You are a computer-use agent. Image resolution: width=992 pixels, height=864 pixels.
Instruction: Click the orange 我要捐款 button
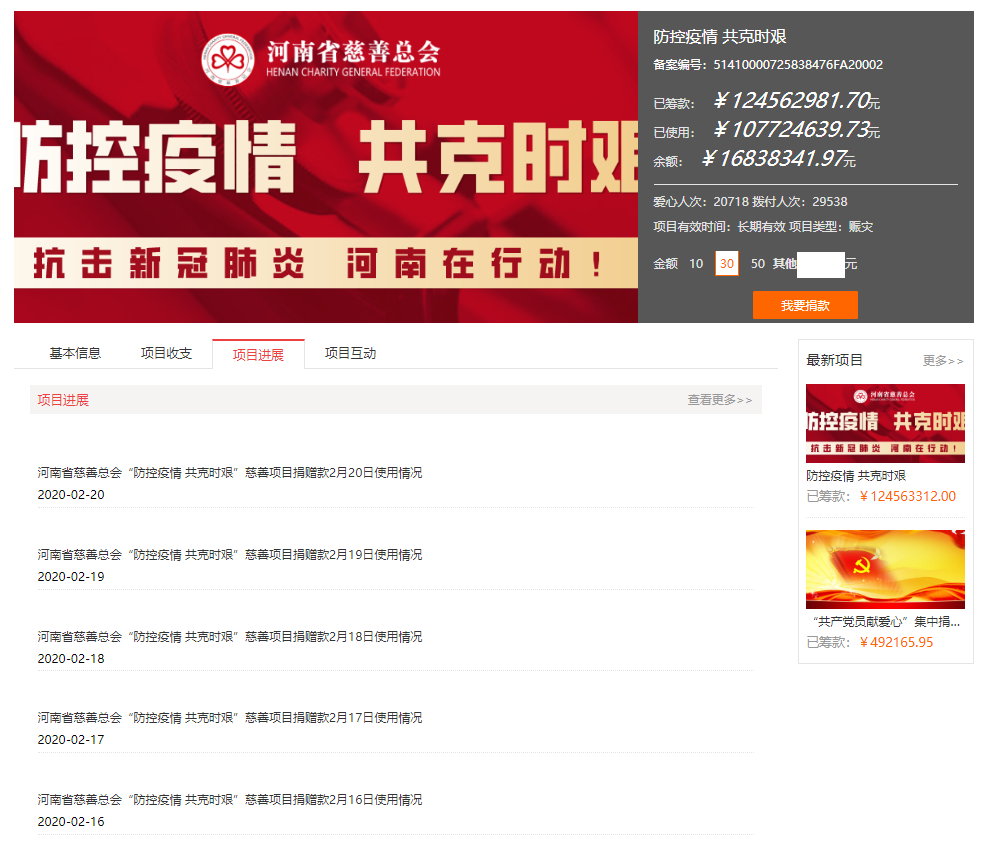tap(805, 305)
